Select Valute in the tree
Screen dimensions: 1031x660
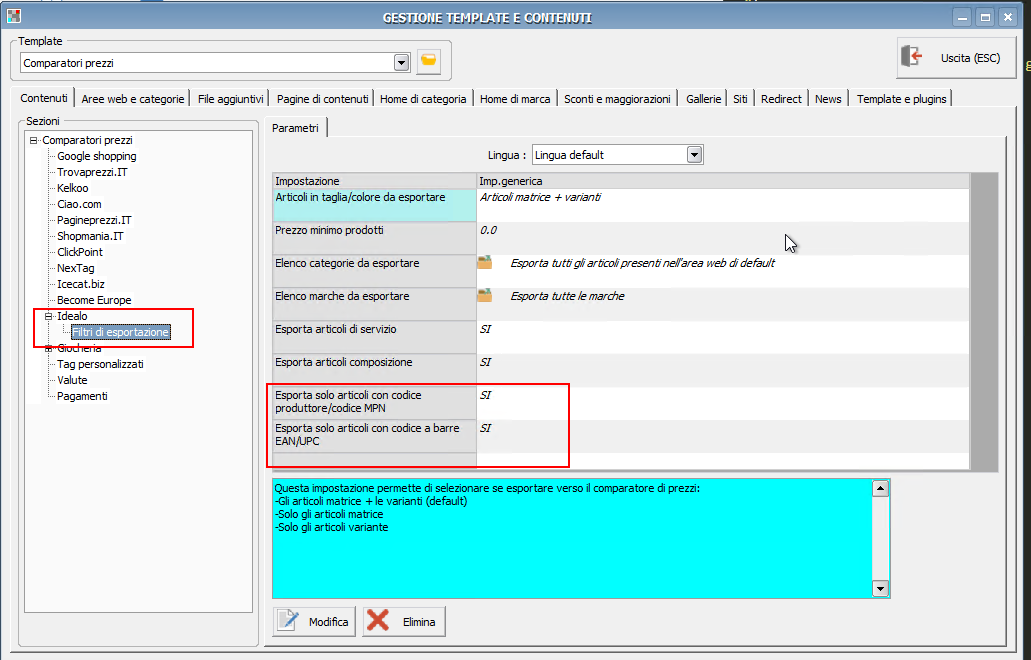point(72,381)
